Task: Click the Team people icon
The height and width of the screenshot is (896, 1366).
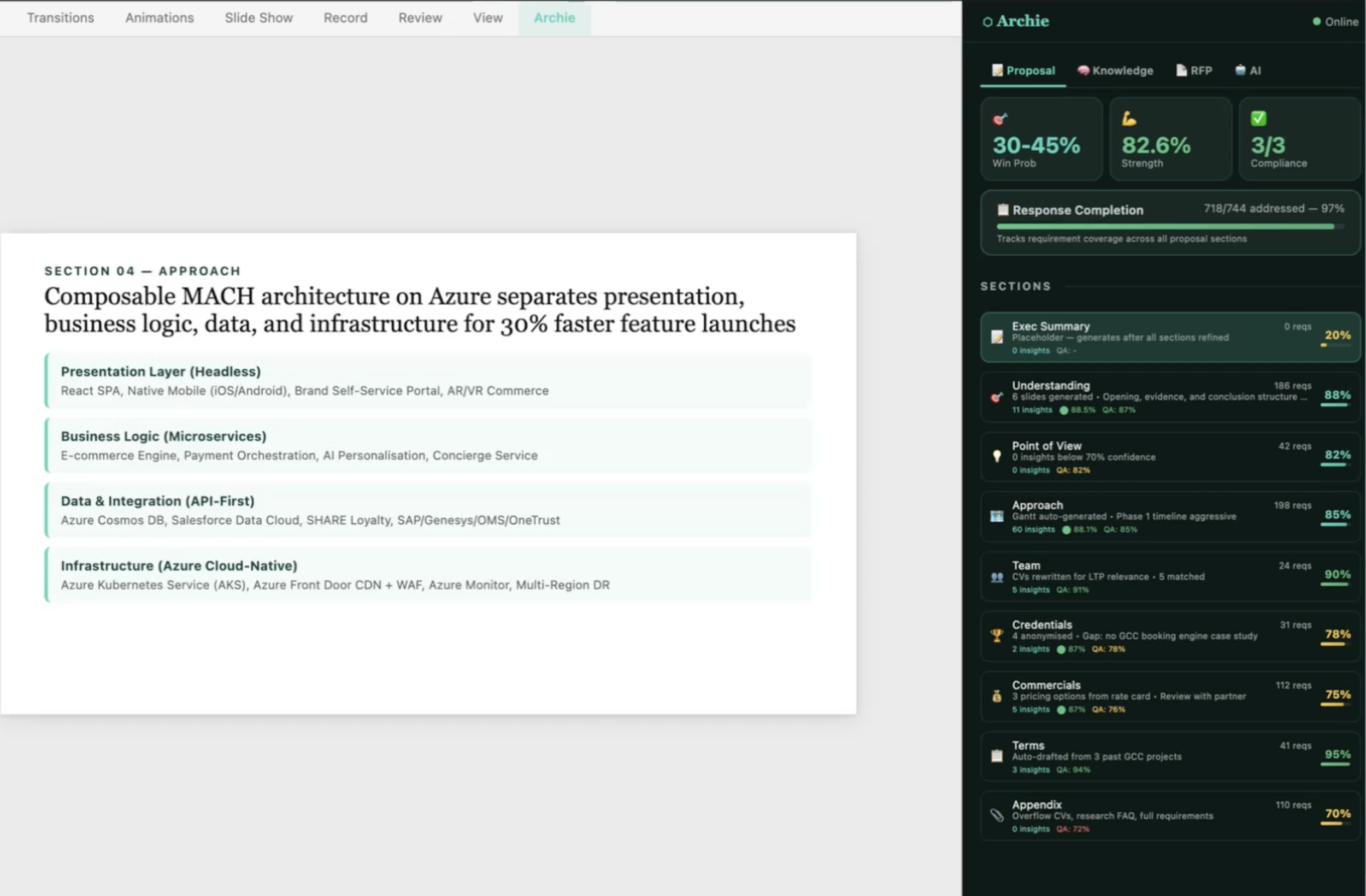Action: [x=997, y=577]
